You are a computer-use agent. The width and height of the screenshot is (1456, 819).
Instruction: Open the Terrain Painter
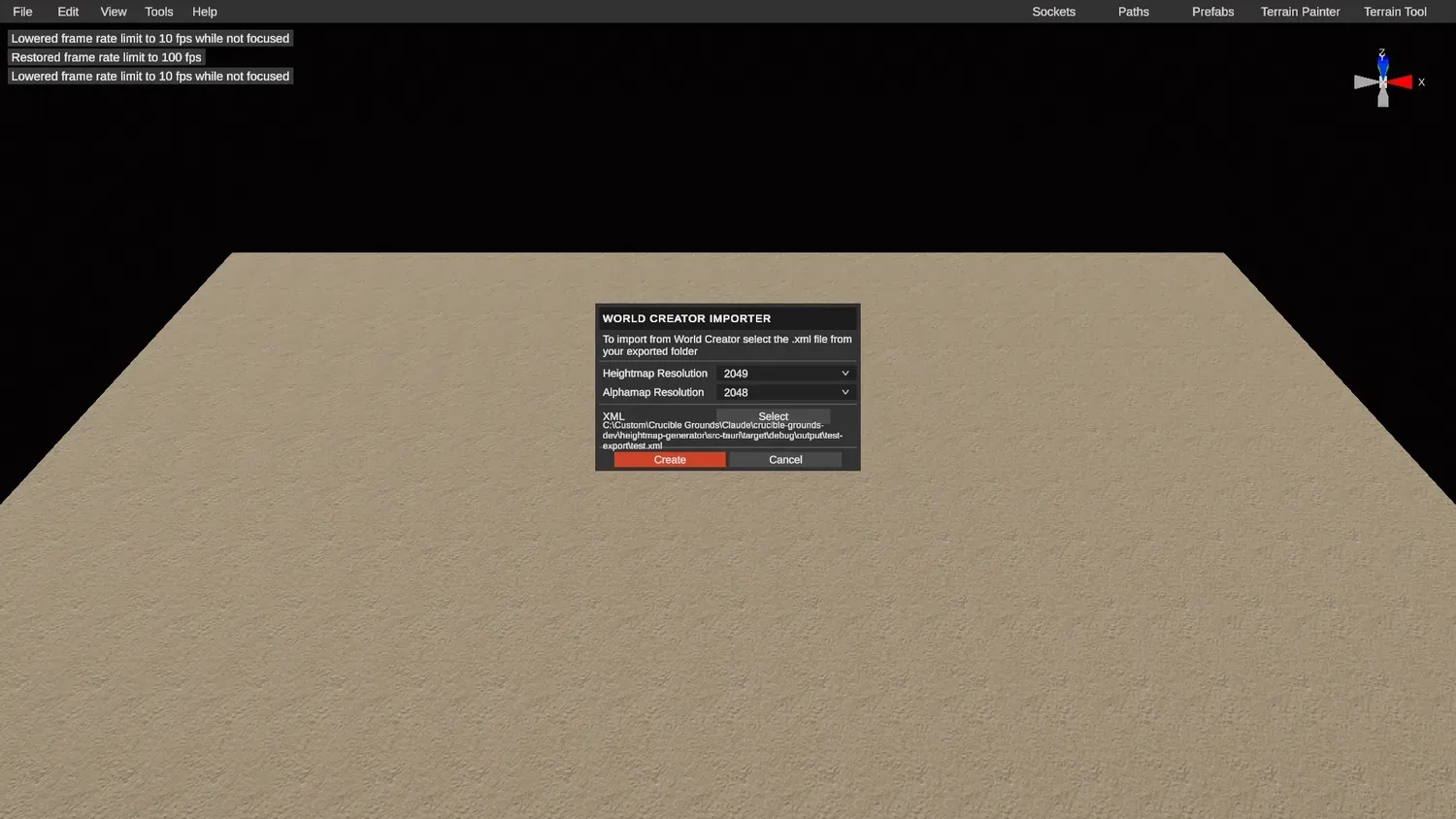(x=1301, y=12)
